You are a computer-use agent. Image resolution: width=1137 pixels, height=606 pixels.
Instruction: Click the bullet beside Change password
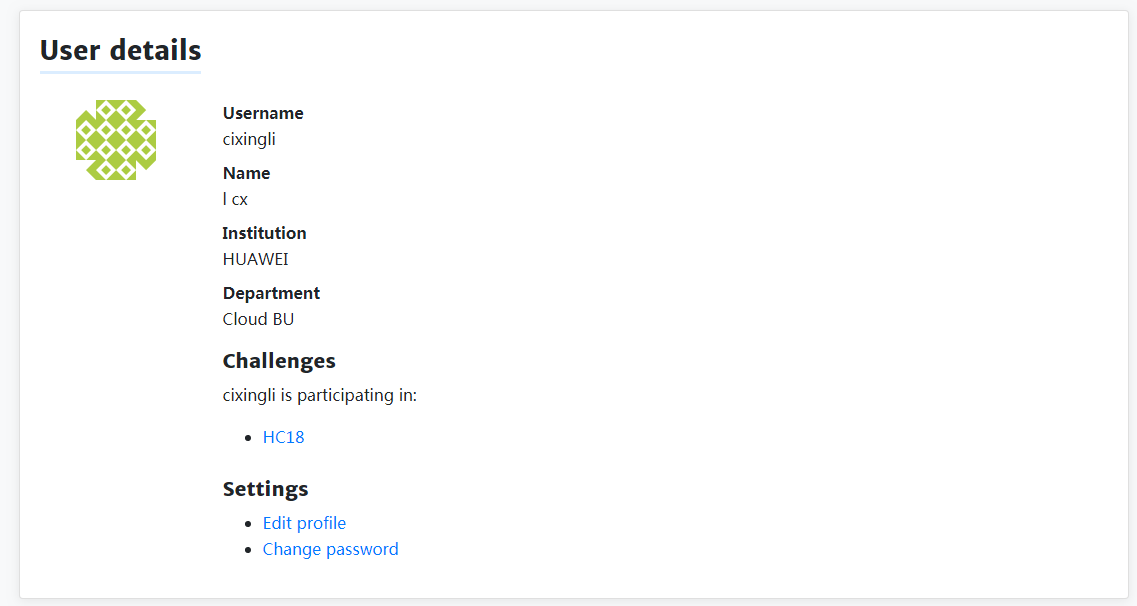pos(248,550)
